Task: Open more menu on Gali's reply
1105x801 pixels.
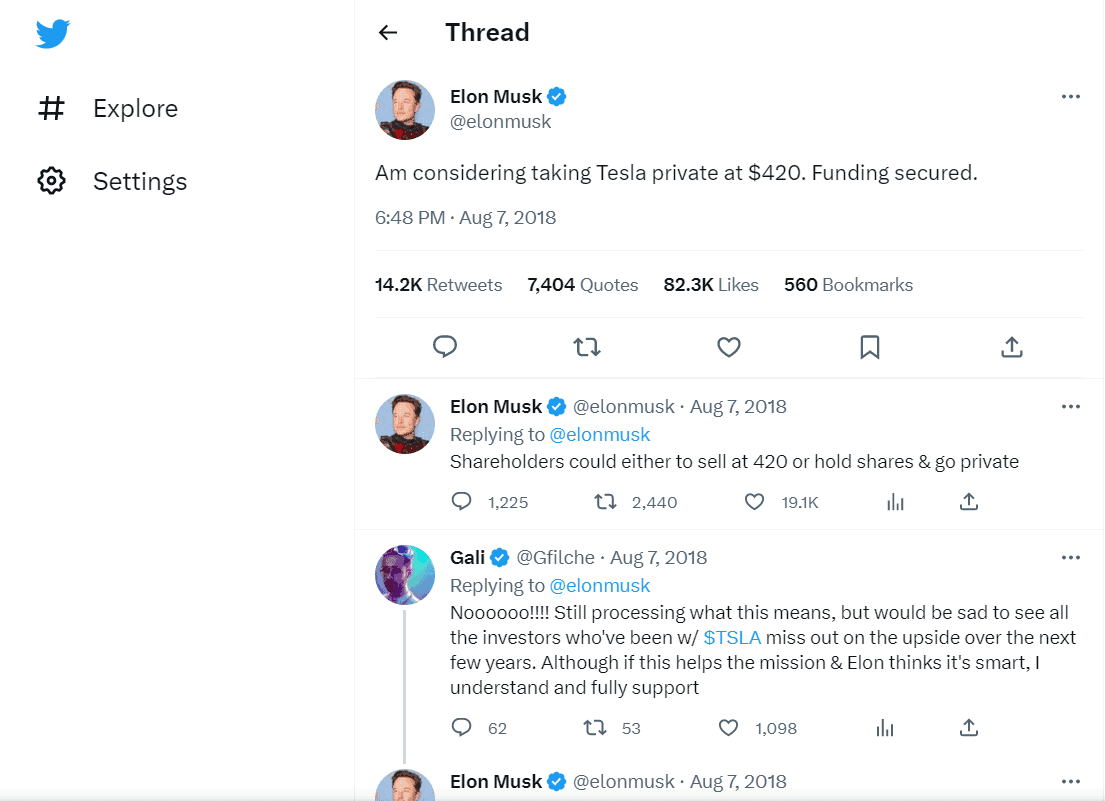Action: [x=1071, y=557]
